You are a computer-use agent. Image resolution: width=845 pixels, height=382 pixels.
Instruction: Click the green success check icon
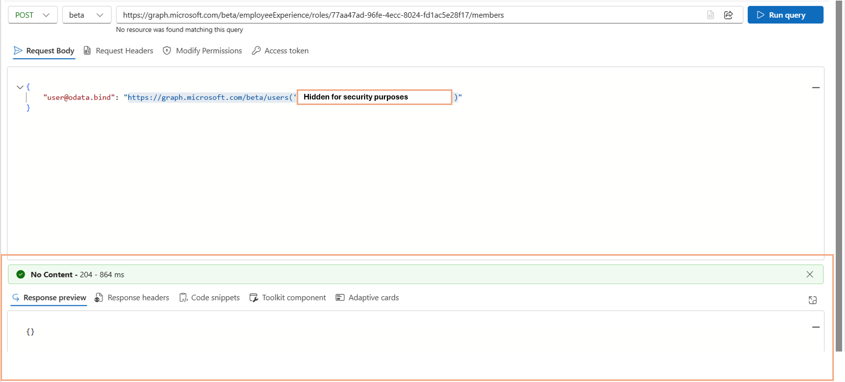(x=20, y=275)
